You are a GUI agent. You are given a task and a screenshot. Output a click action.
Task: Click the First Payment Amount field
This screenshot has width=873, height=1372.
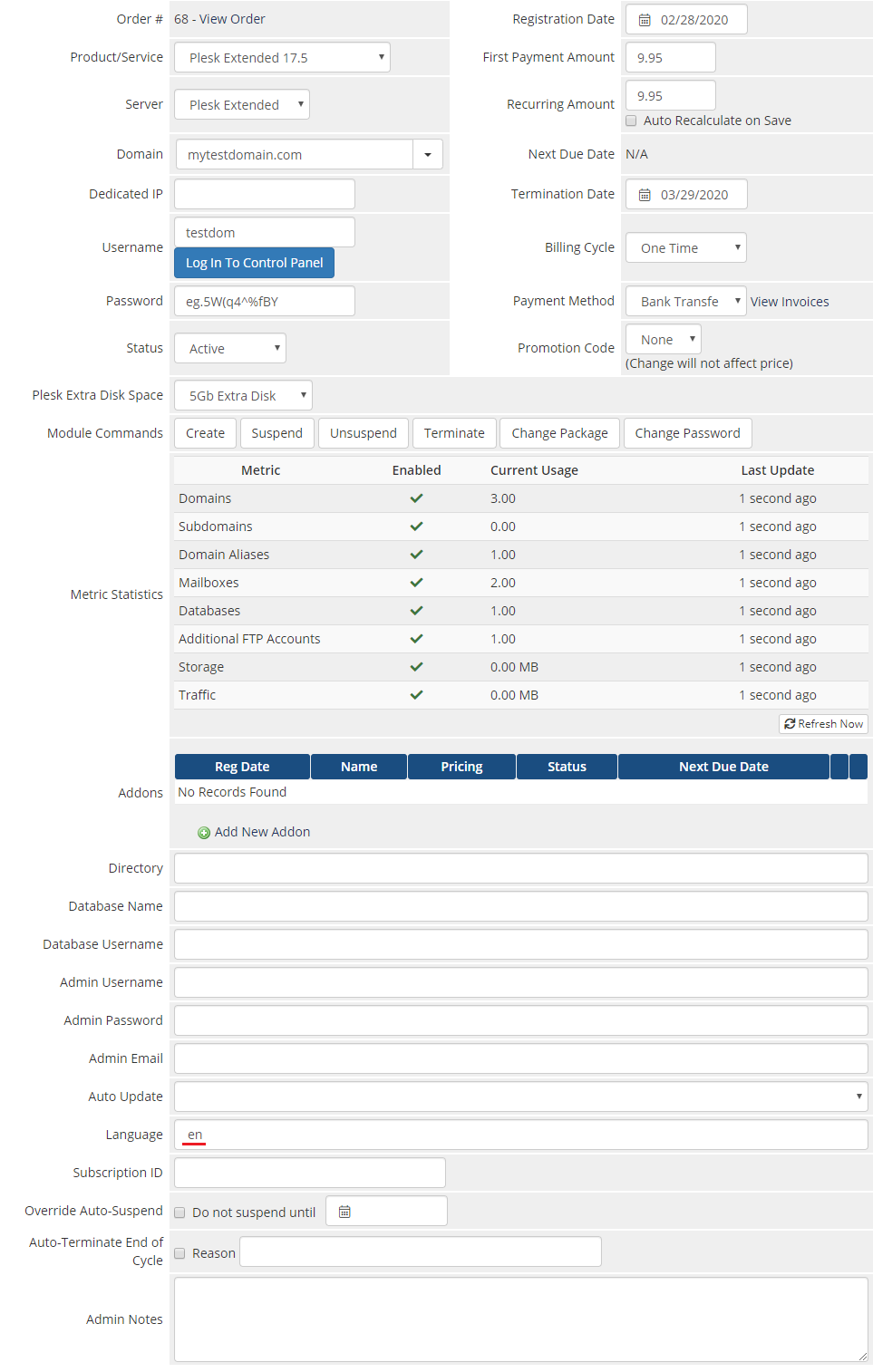coord(671,57)
